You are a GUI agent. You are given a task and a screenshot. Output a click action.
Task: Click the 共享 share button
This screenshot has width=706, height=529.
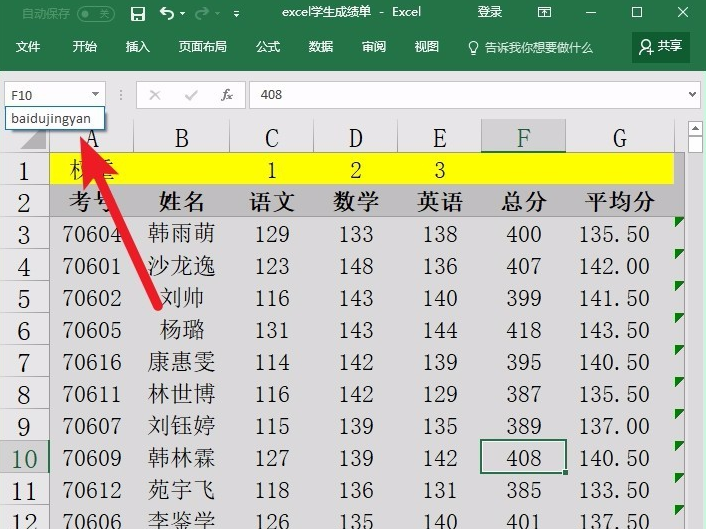(661, 47)
